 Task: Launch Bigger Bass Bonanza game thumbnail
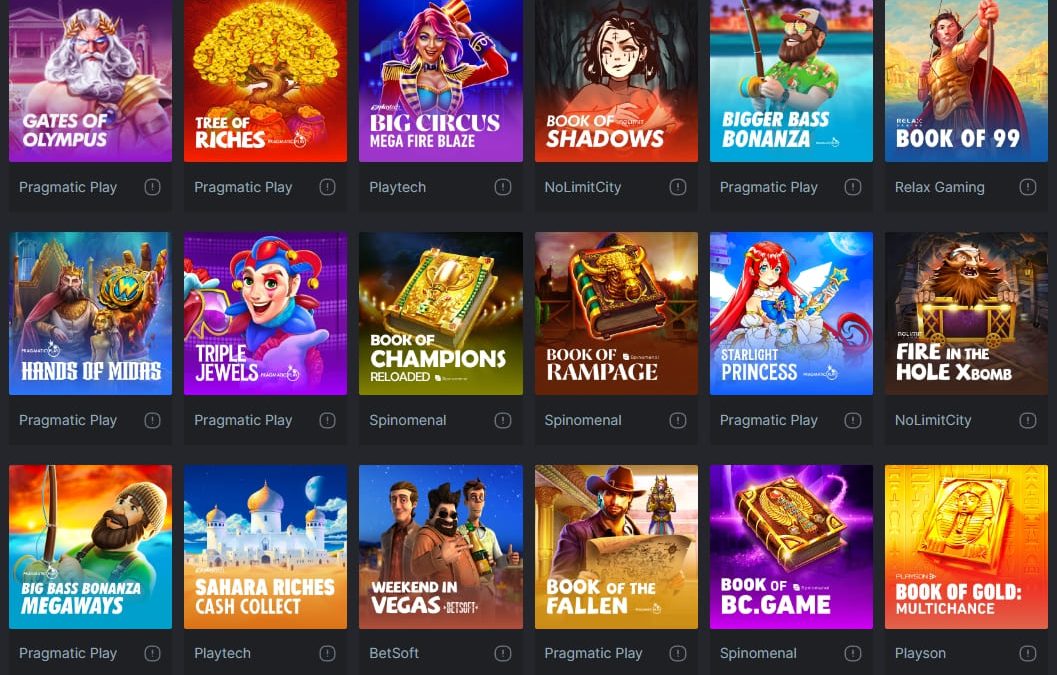(791, 80)
